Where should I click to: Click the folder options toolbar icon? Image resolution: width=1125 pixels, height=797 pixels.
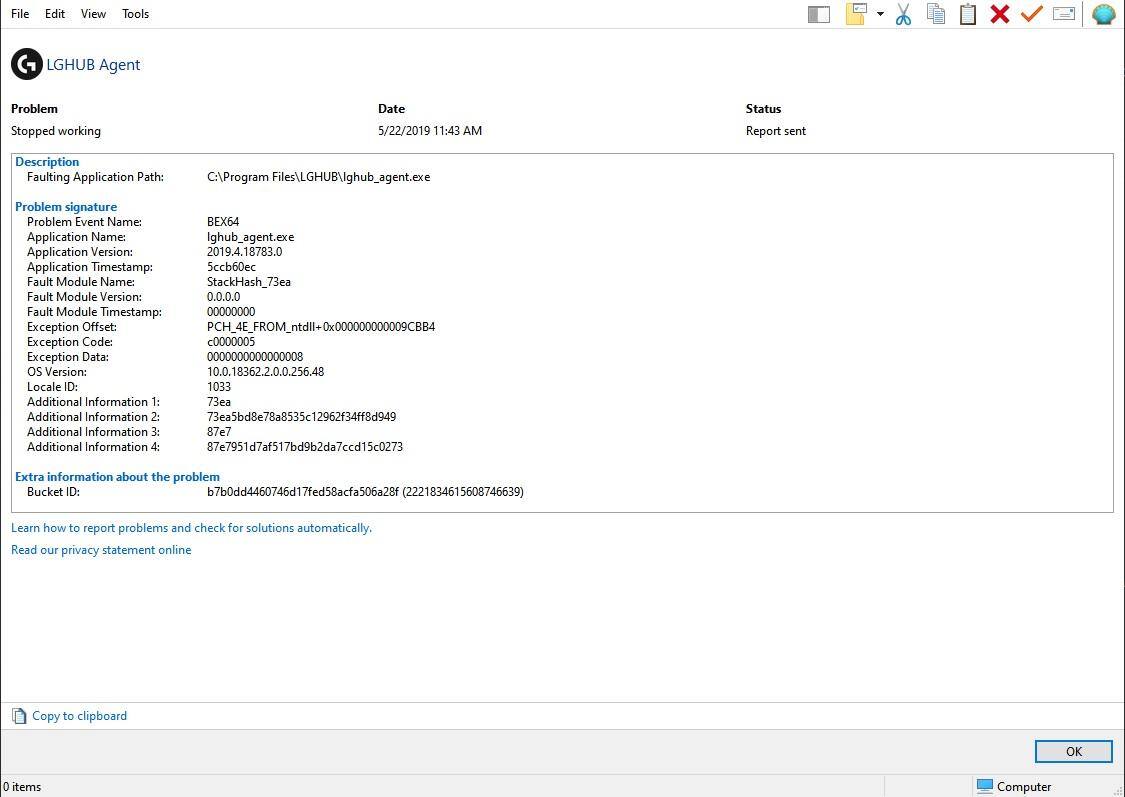[856, 14]
